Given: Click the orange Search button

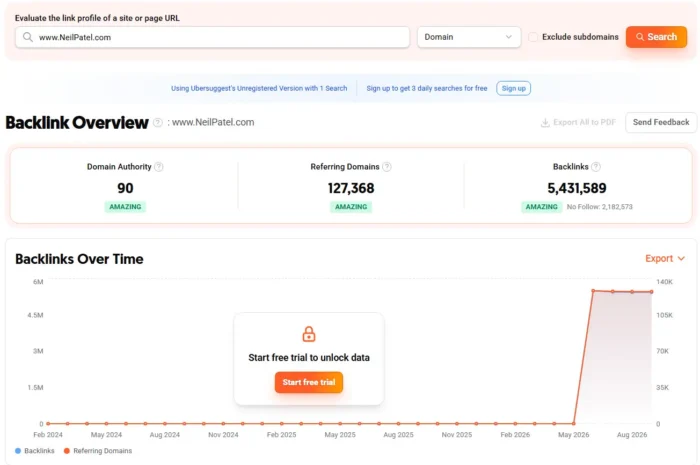Looking at the screenshot, I should (656, 37).
